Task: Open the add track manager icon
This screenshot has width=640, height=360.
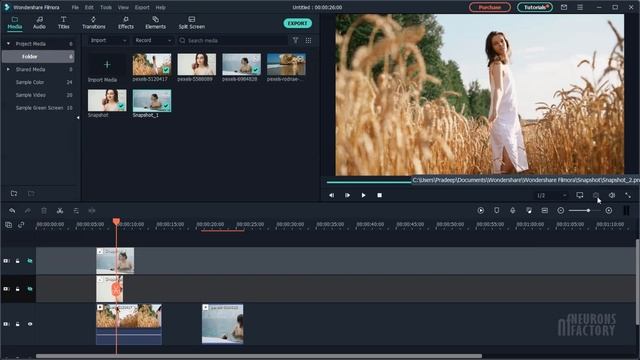Action: coord(8,225)
